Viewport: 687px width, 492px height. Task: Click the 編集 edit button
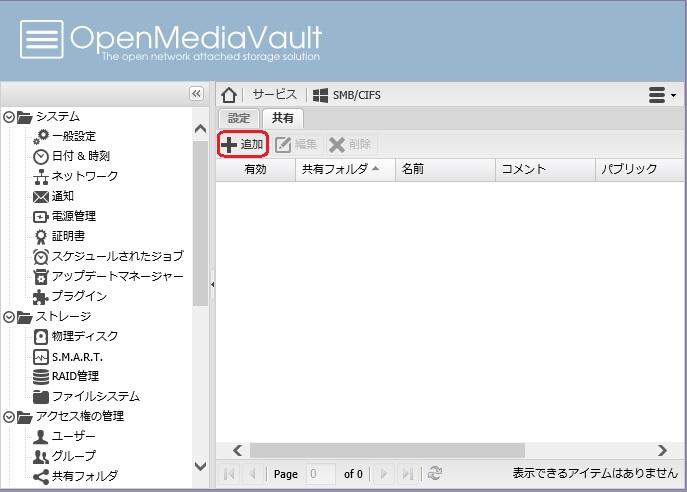[297, 144]
